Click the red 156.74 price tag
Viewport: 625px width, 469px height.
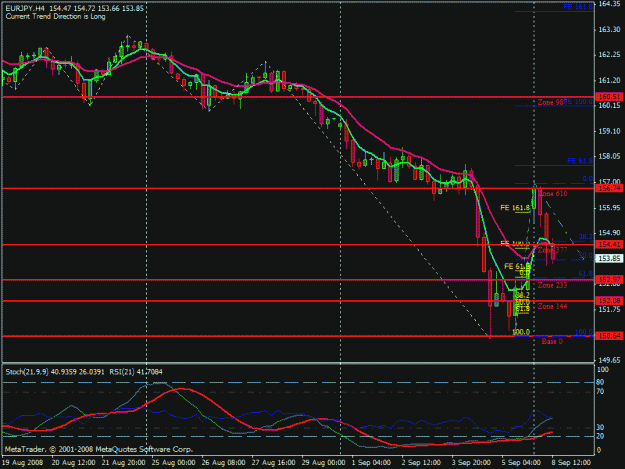[609, 188]
